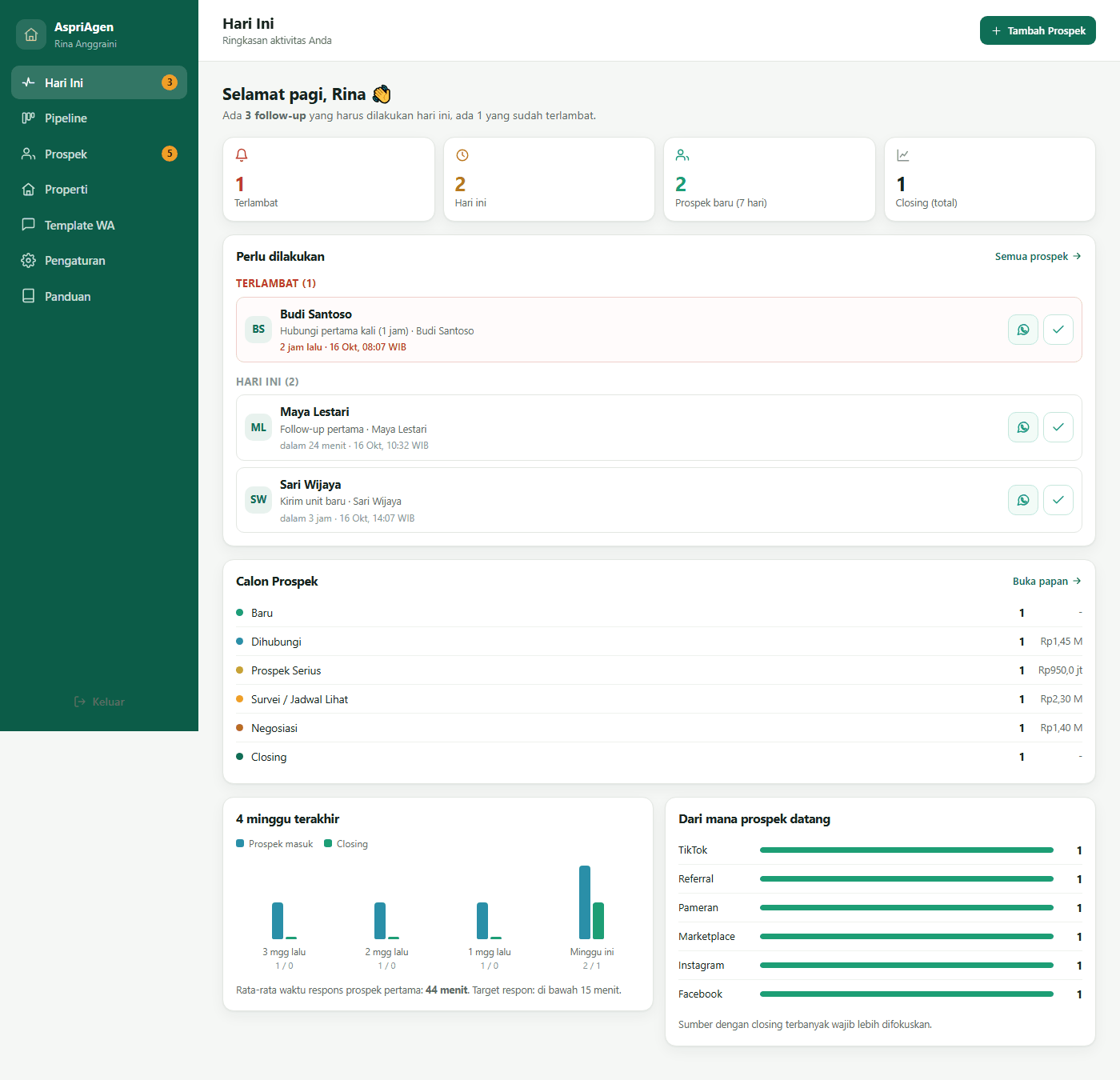Click the Survei / Jadwal Lihat row
The width and height of the screenshot is (1120, 1080).
tap(659, 699)
